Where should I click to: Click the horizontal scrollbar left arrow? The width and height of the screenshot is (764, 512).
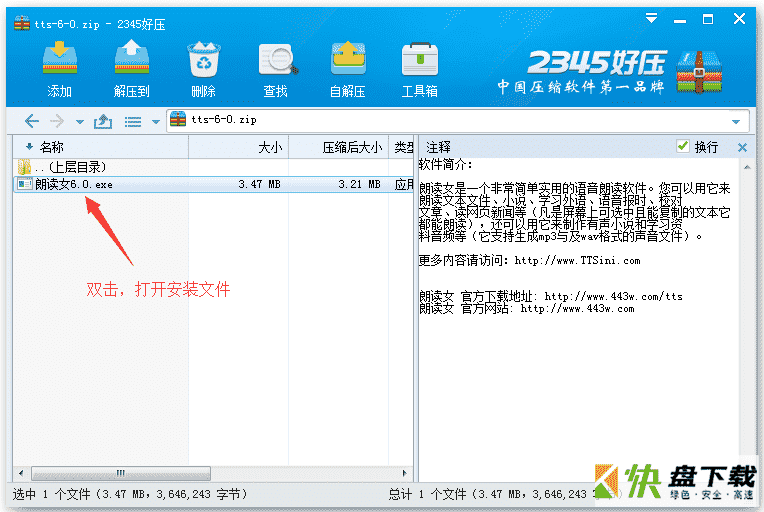tap(21, 473)
